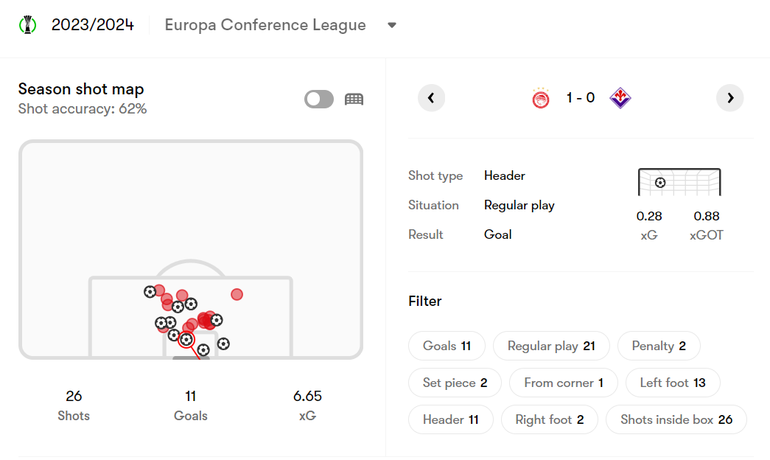Toggle the shot map view switch

click(319, 99)
